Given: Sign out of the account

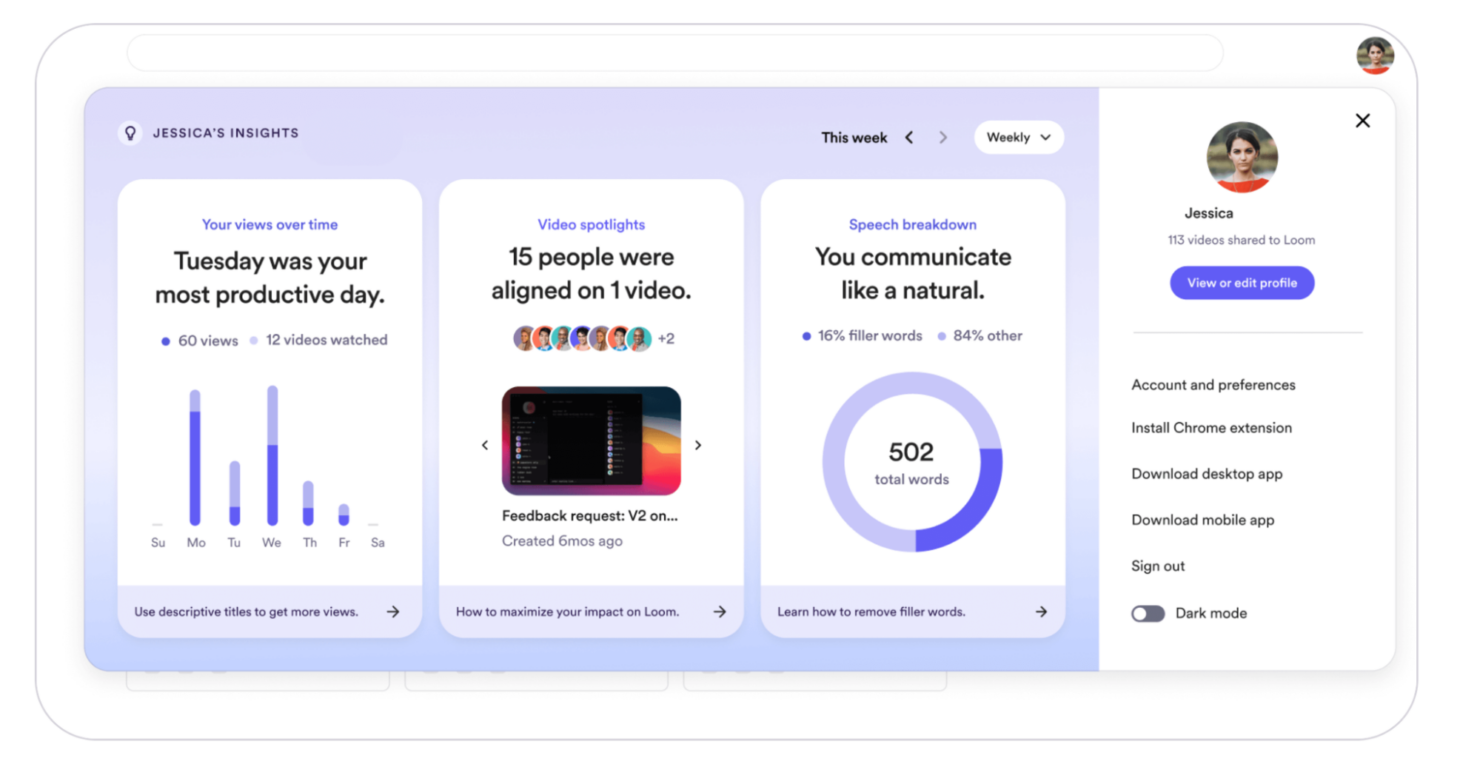Looking at the screenshot, I should (1157, 566).
